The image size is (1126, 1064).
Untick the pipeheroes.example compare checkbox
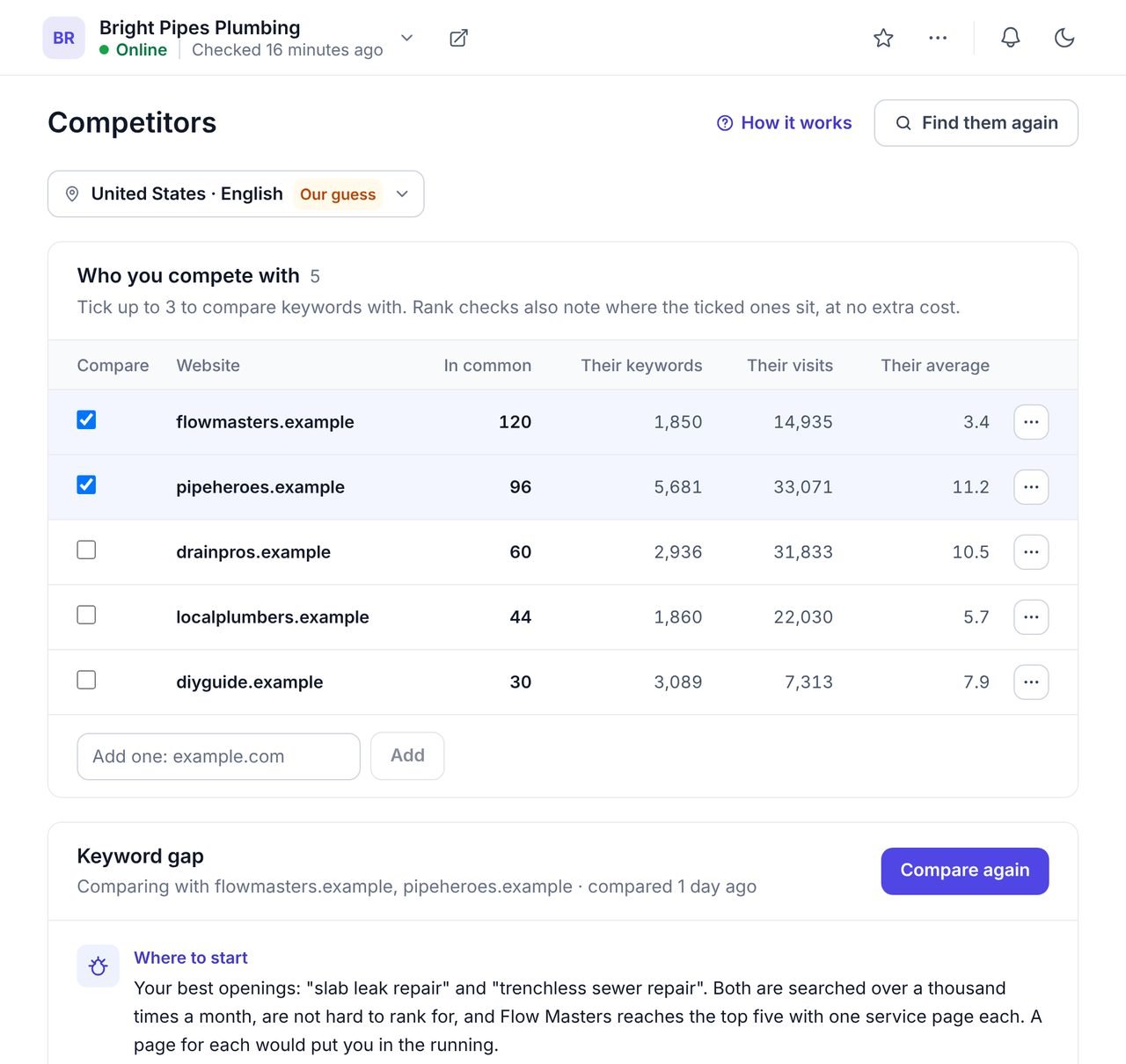point(86,485)
